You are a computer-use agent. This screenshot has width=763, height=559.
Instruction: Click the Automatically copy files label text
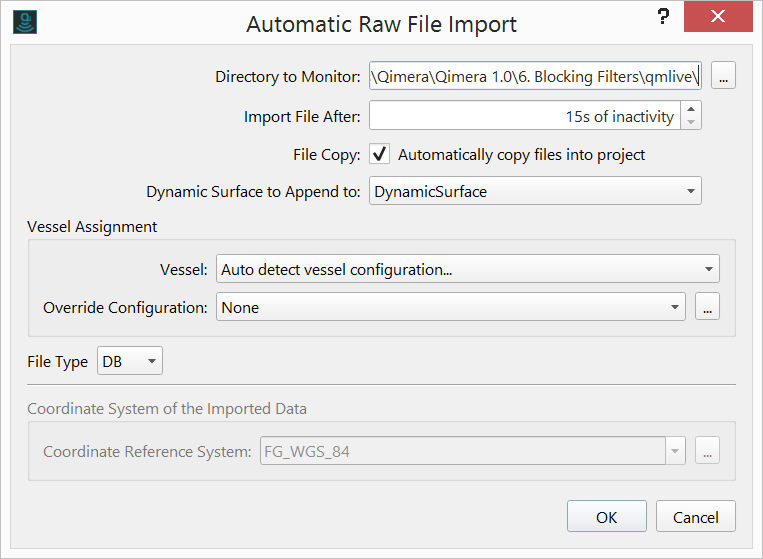521,155
